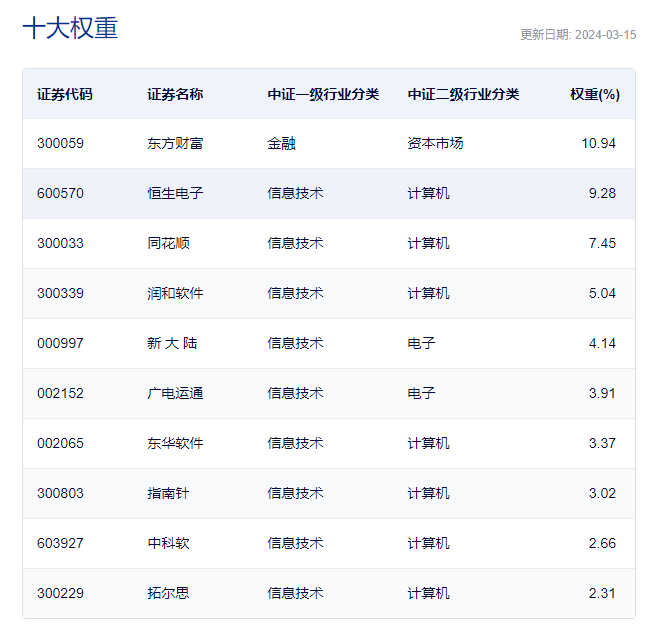Click 信息技术 in the 新大陆 row
This screenshot has width=648, height=629.
[295, 343]
